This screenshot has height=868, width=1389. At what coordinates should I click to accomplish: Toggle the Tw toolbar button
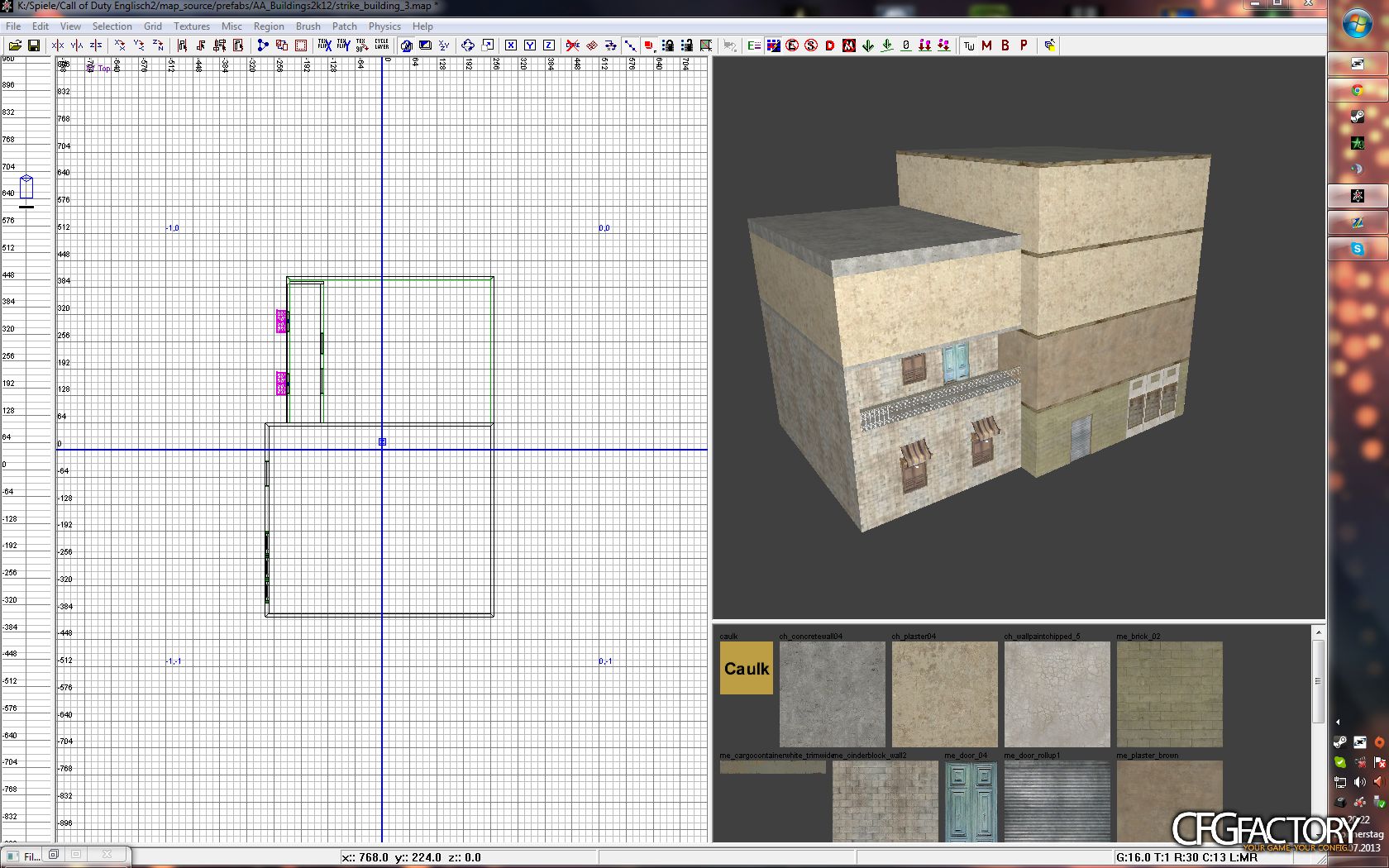969,45
